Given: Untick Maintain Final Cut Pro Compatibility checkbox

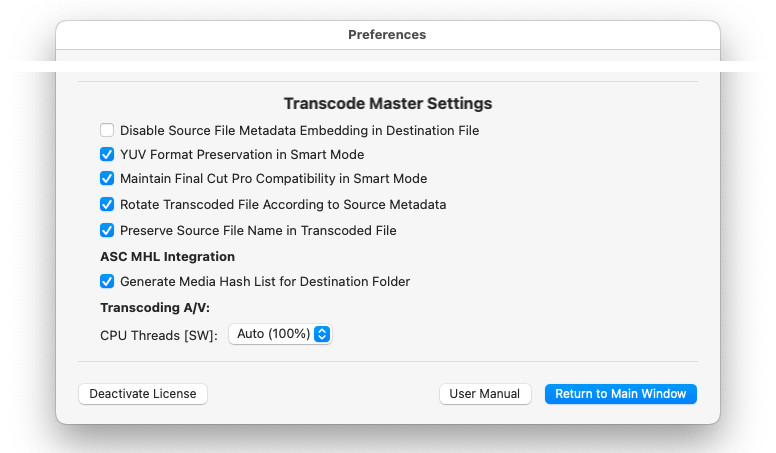Looking at the screenshot, I should point(107,178).
